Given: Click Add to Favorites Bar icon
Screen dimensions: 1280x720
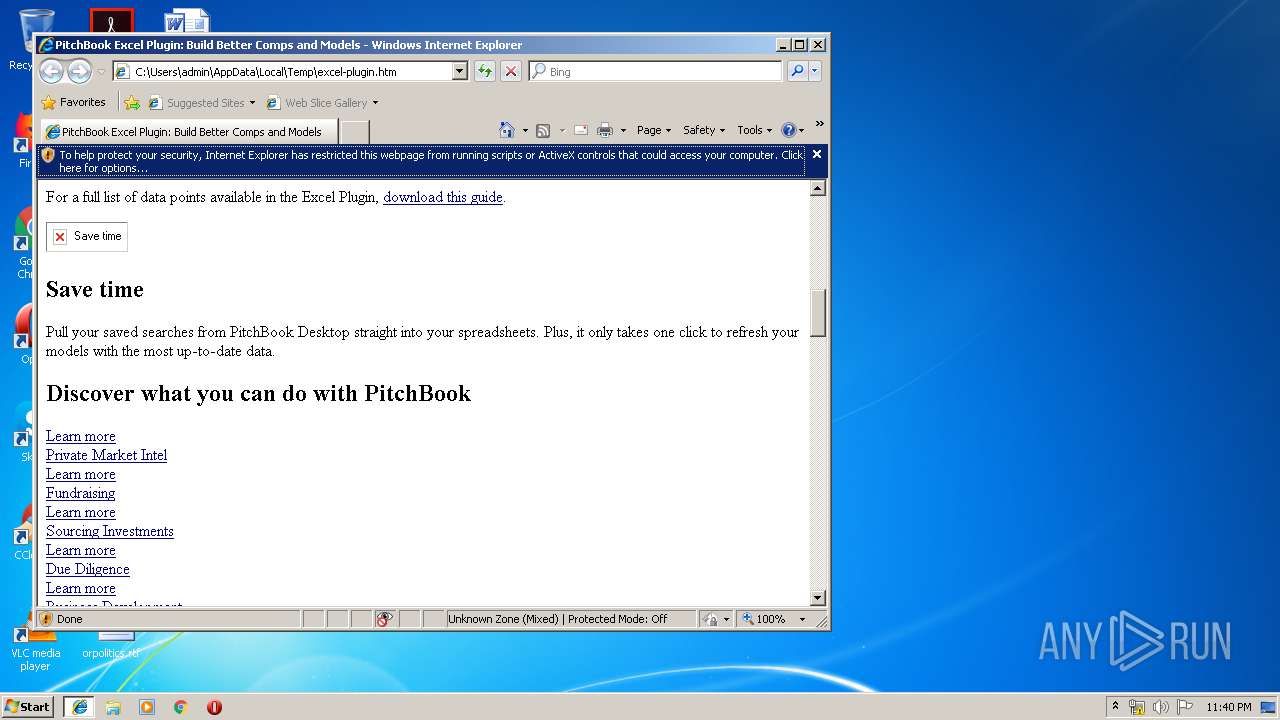Looking at the screenshot, I should pyautogui.click(x=132, y=102).
